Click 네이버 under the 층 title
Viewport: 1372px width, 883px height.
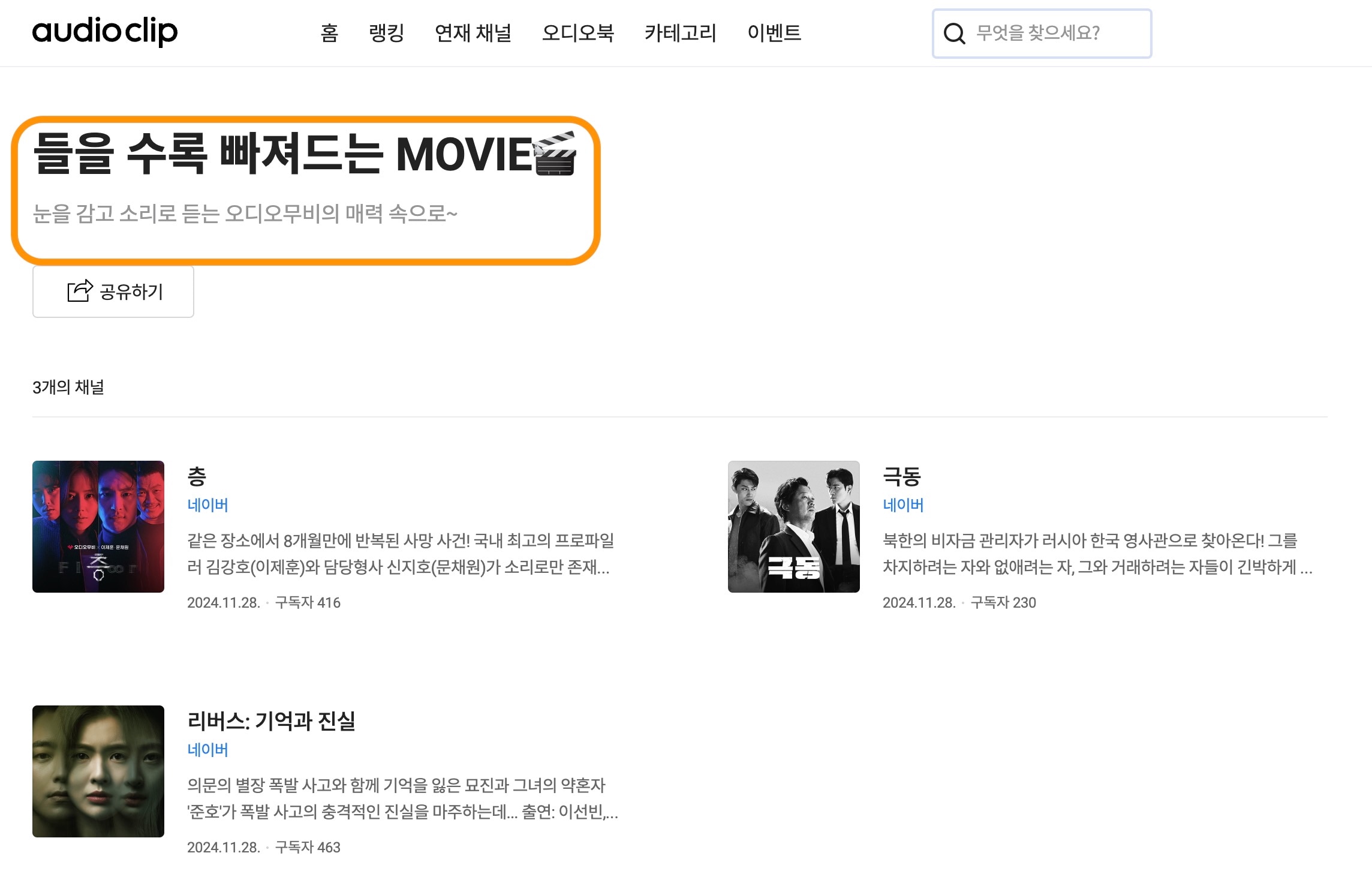207,505
